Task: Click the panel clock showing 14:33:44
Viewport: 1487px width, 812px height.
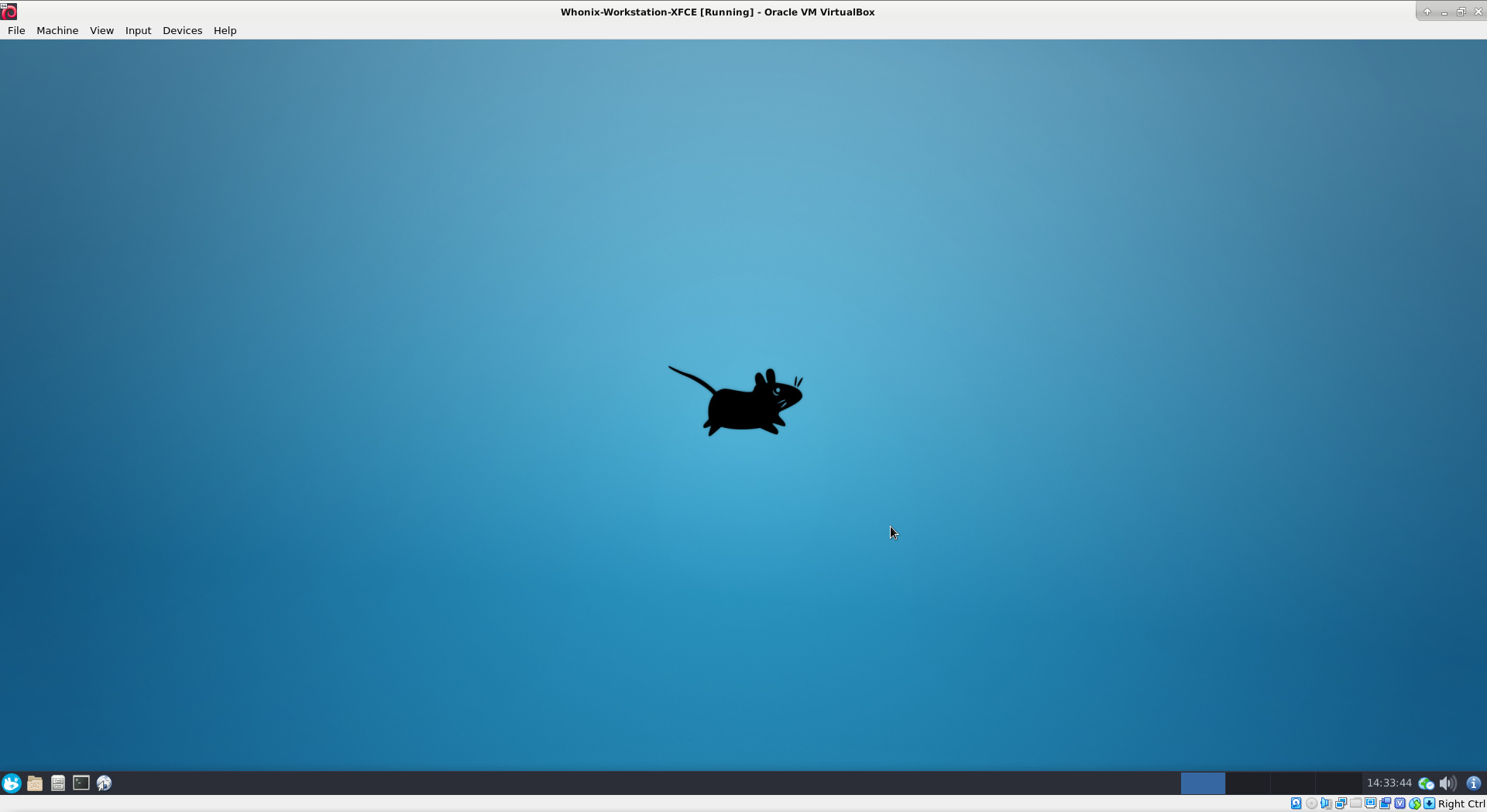Action: [x=1389, y=783]
